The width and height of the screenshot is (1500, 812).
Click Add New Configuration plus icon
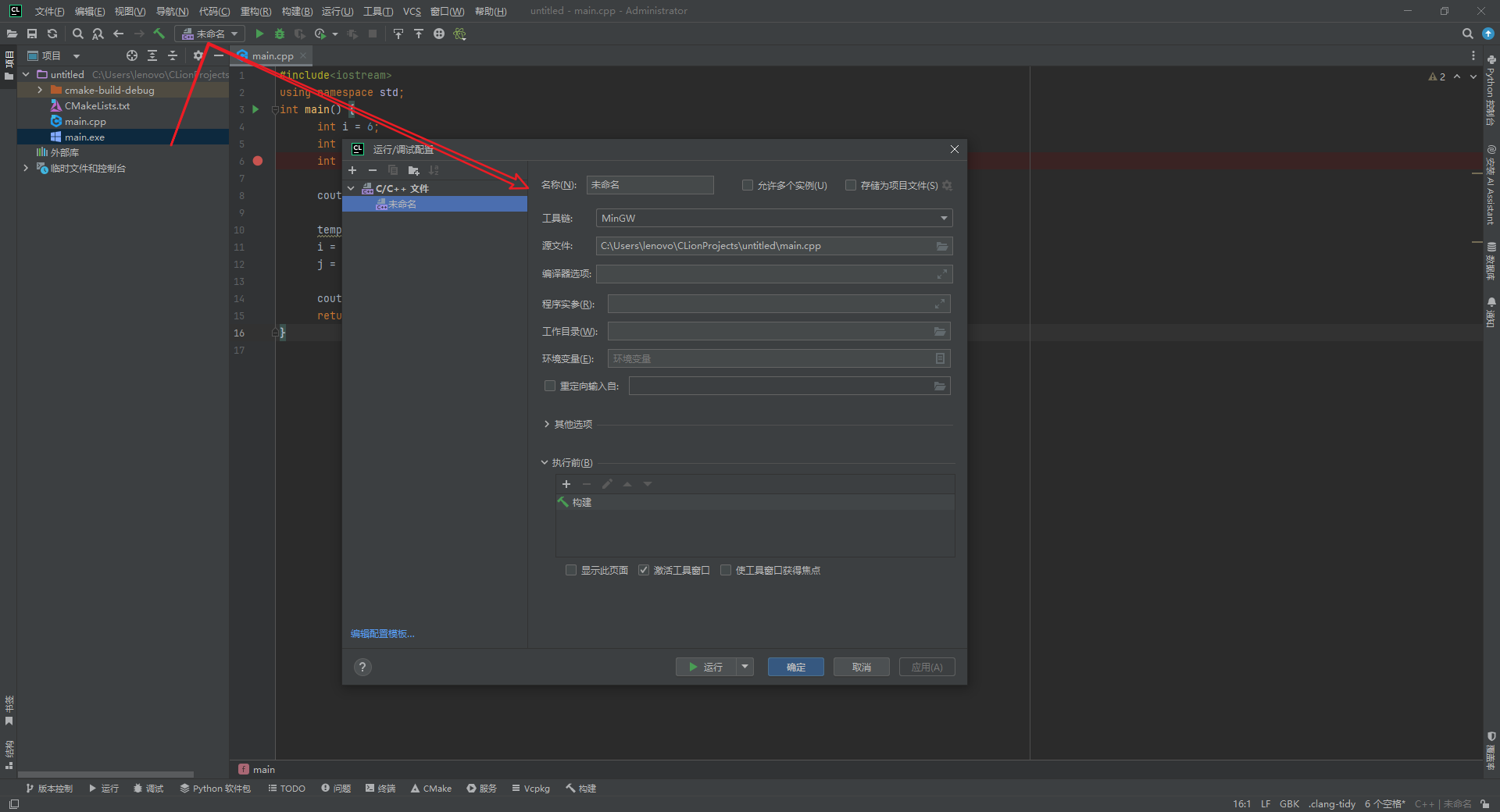(x=352, y=170)
